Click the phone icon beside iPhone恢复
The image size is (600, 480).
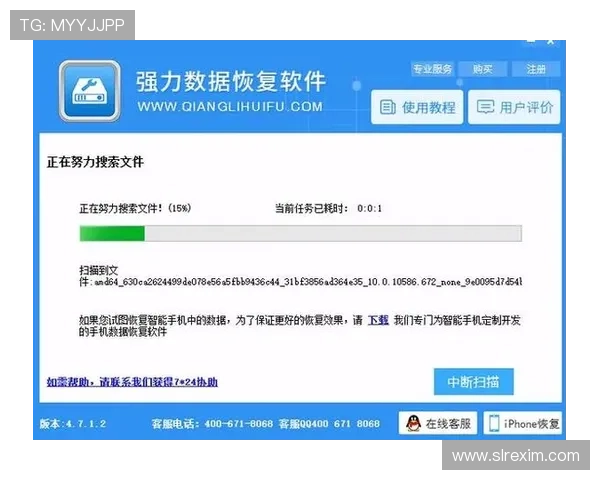pos(494,424)
